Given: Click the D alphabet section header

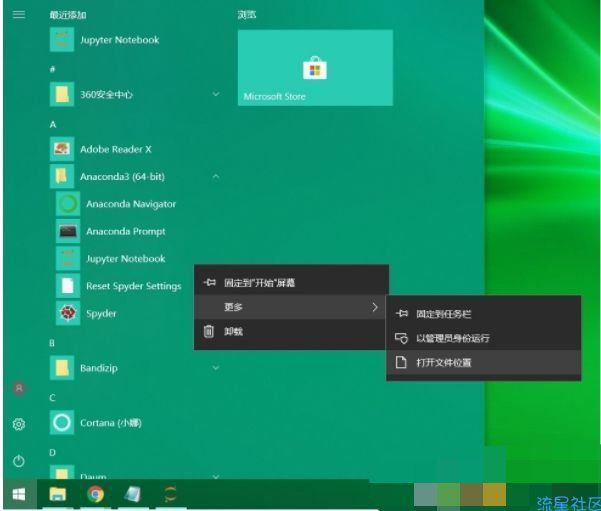Looking at the screenshot, I should pos(53,453).
